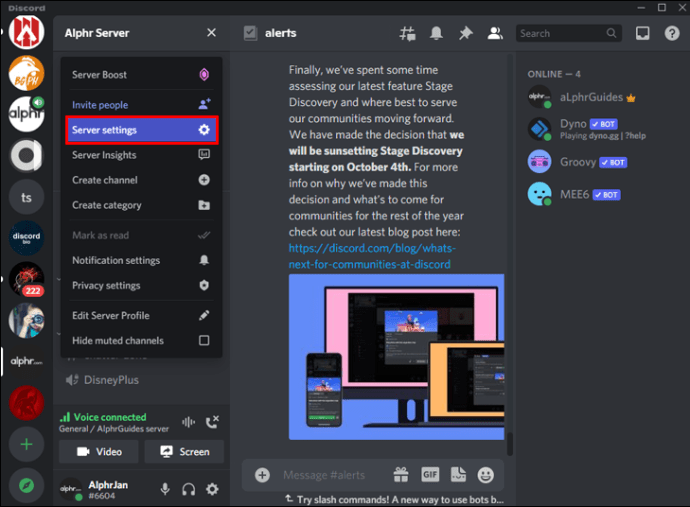
Task: Show pinned messages
Action: point(465,33)
